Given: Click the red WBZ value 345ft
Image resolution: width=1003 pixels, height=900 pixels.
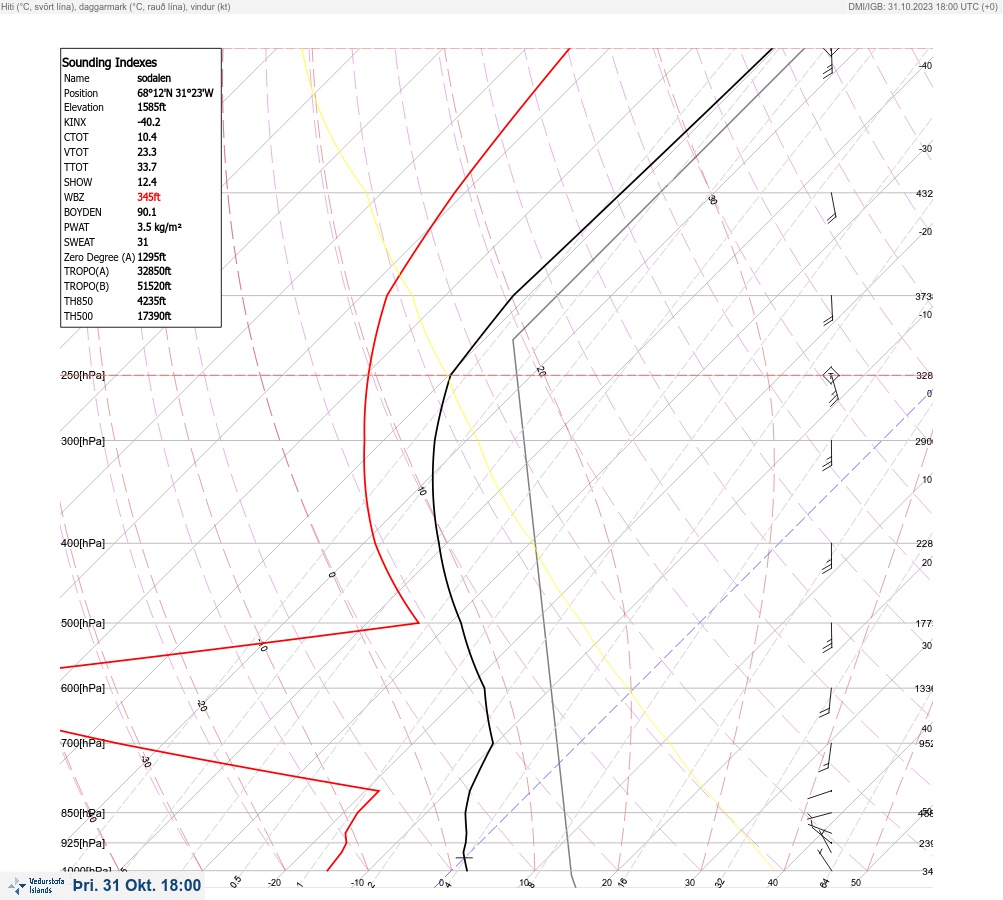Looking at the screenshot, I should (x=149, y=197).
